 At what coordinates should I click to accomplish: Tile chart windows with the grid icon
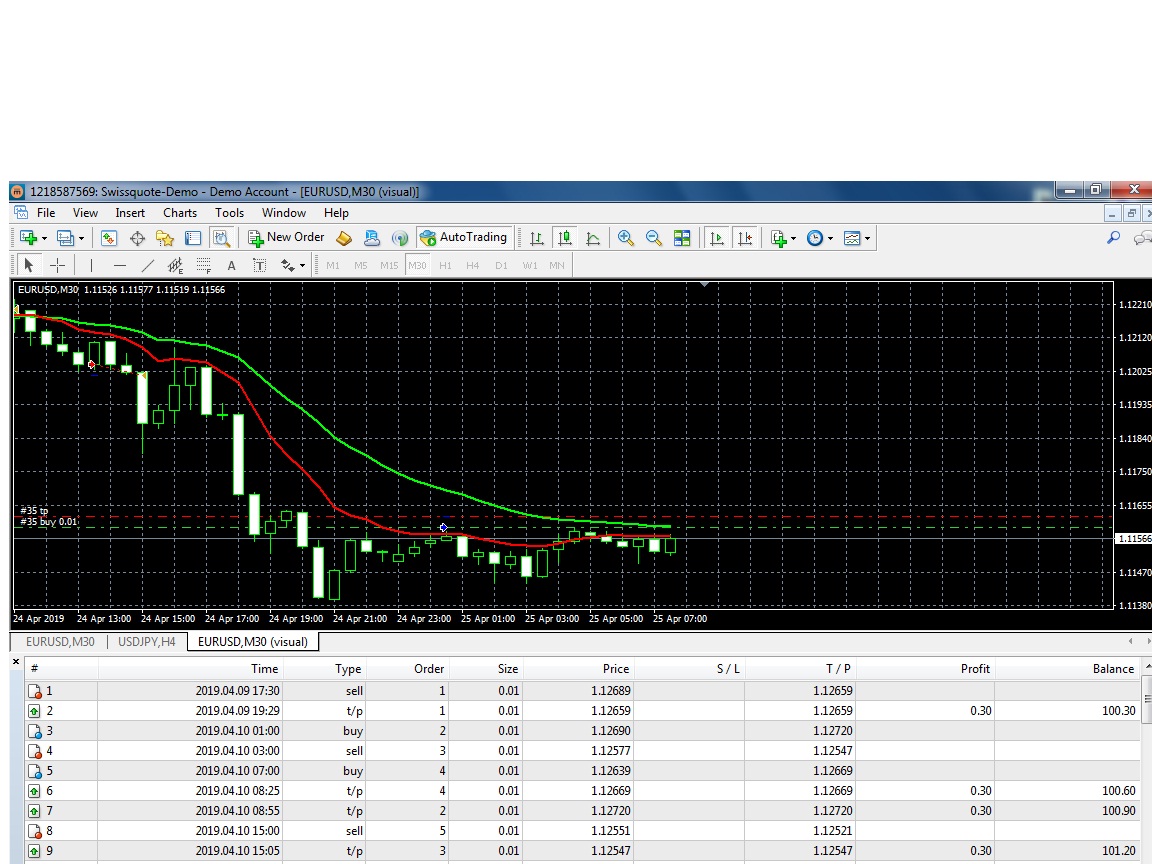(682, 238)
